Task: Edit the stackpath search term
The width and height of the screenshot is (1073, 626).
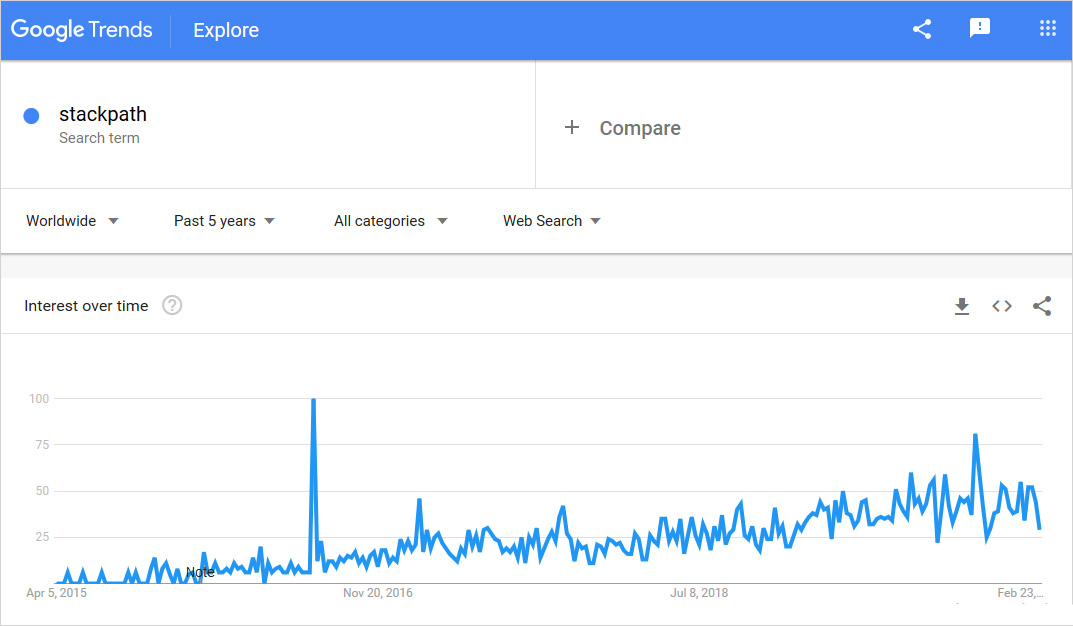Action: tap(103, 114)
